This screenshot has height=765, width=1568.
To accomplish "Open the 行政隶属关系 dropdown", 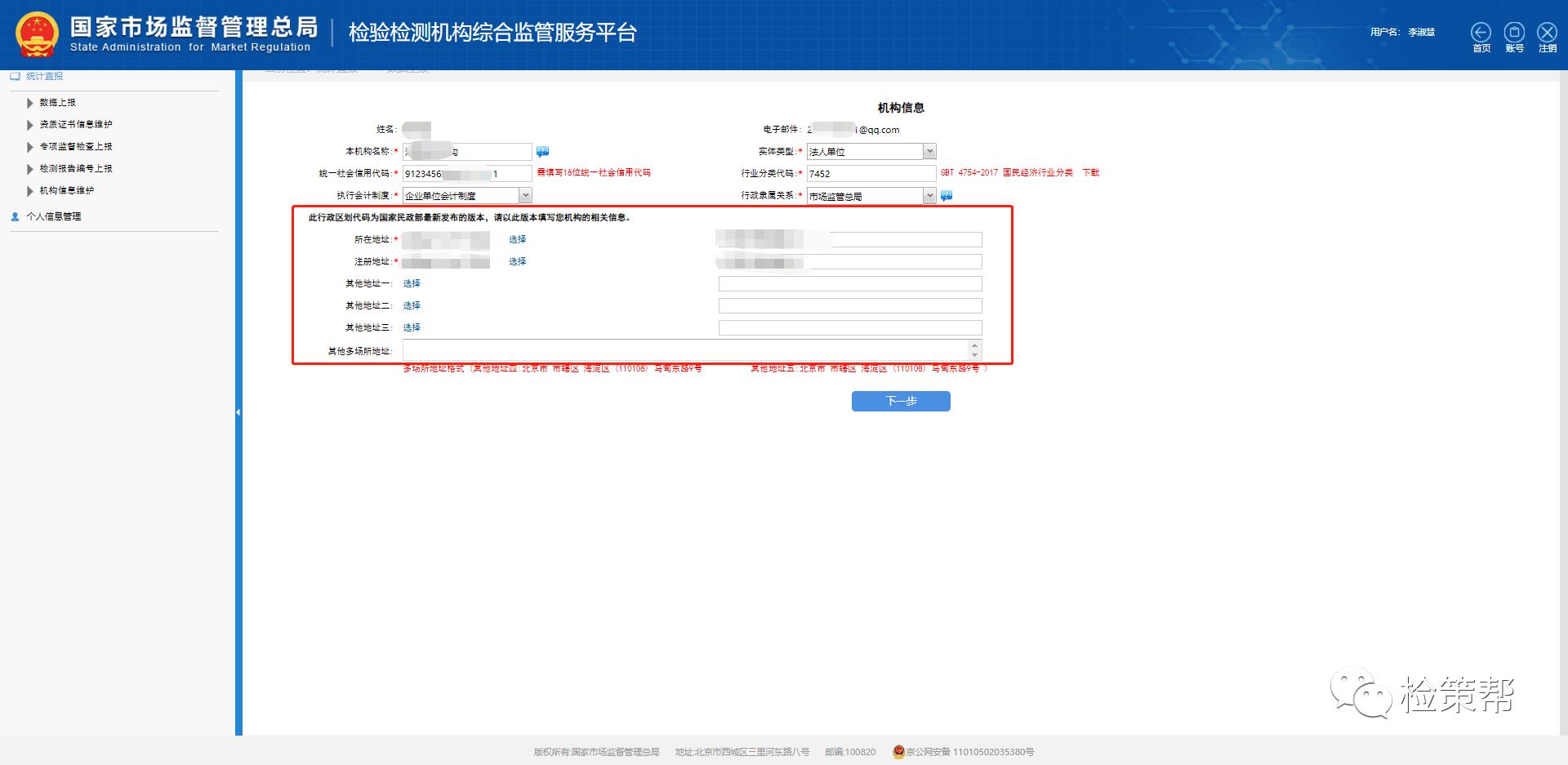I will click(x=929, y=195).
